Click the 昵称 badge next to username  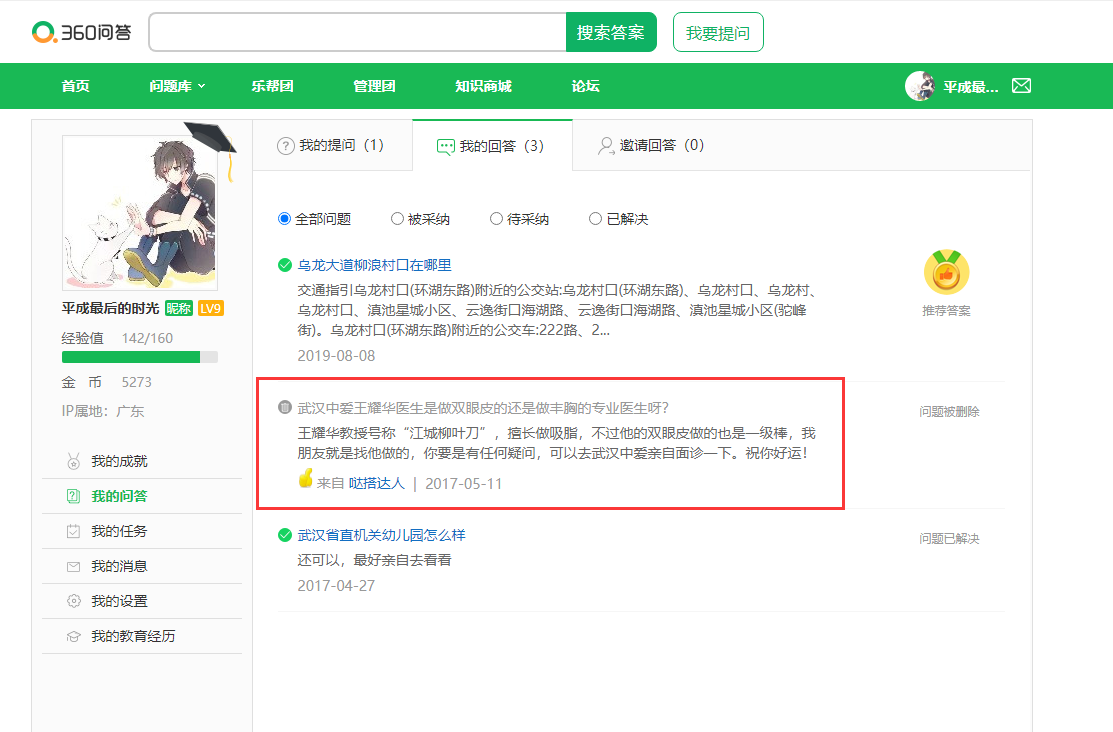pos(179,308)
